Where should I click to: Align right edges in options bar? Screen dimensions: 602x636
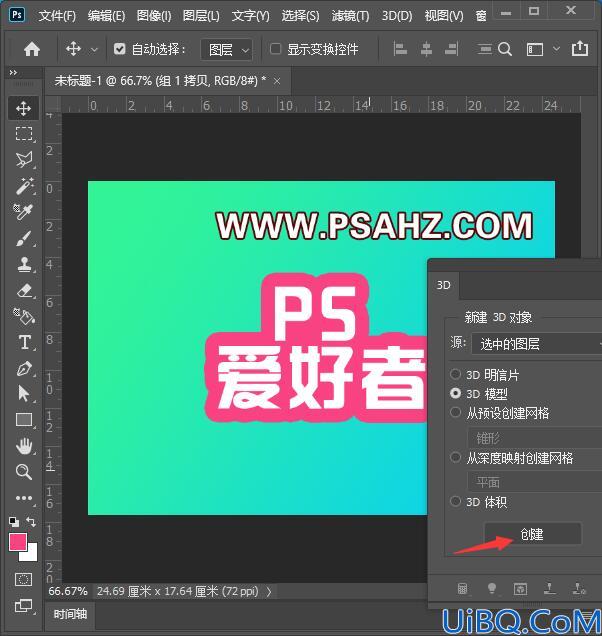tap(452, 49)
